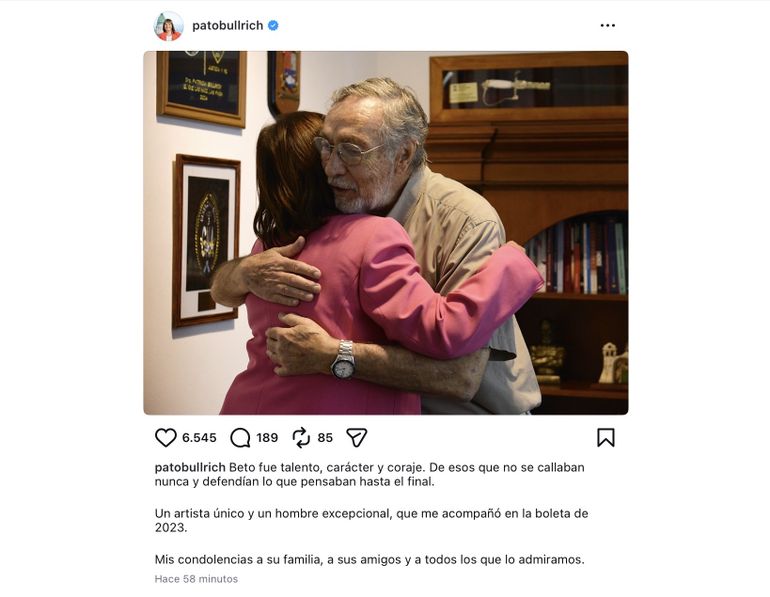Viewport: 770px width, 597px height.
Task: Open the patobullrich profile avatar
Action: [168, 26]
